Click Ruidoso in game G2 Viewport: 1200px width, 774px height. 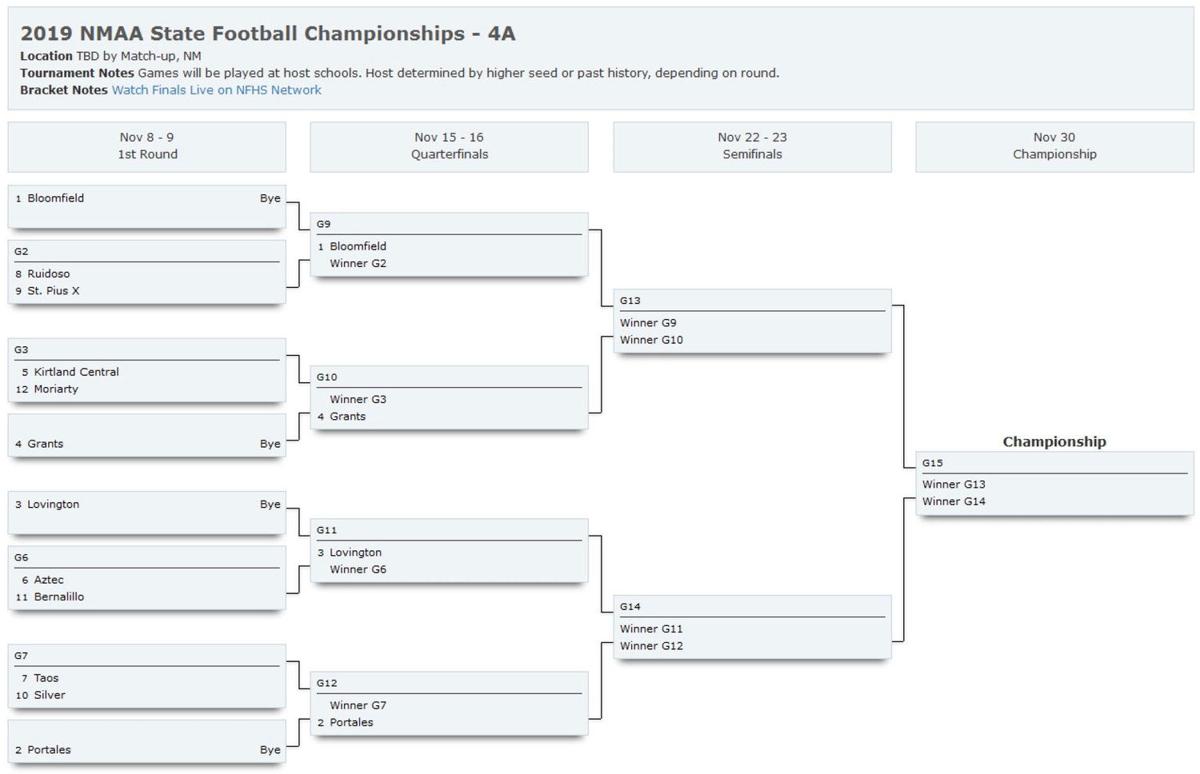pos(49,274)
